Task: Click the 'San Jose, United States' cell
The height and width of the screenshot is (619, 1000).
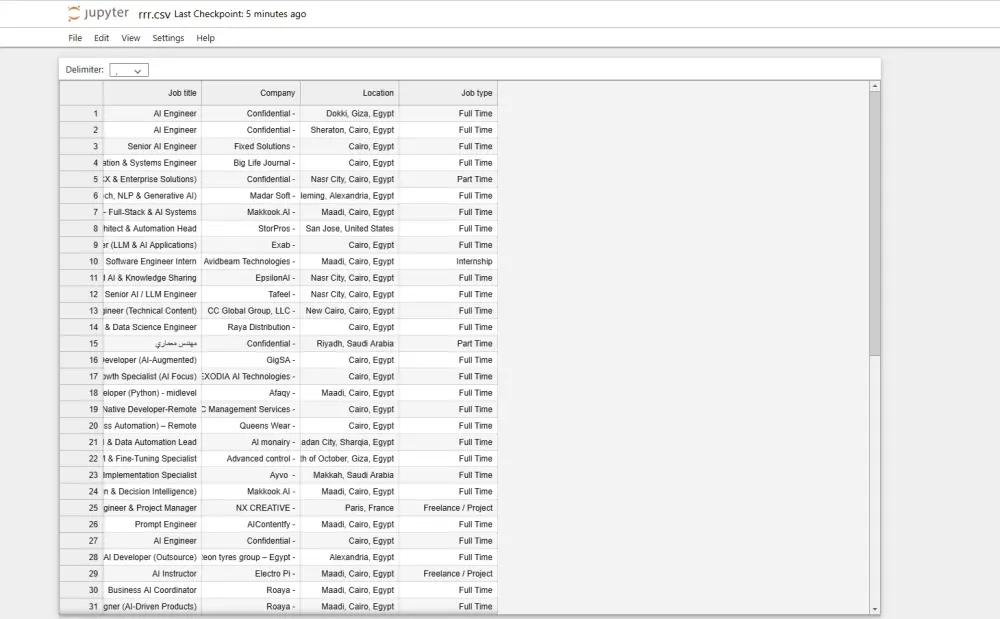Action: point(350,229)
